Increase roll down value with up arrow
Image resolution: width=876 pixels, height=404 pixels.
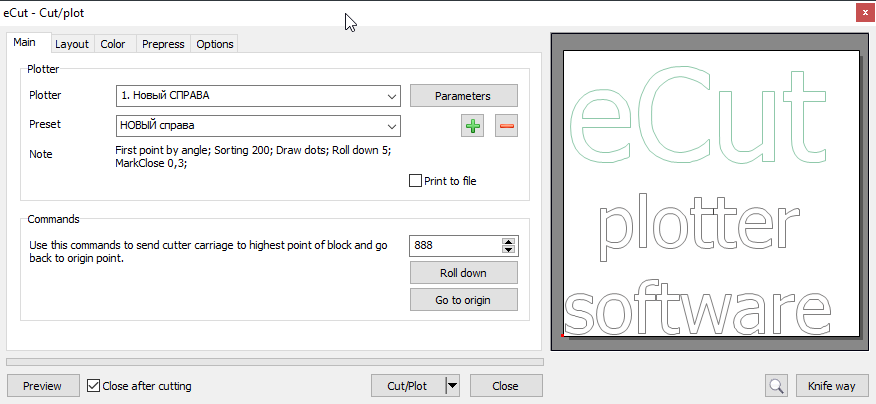click(x=508, y=242)
